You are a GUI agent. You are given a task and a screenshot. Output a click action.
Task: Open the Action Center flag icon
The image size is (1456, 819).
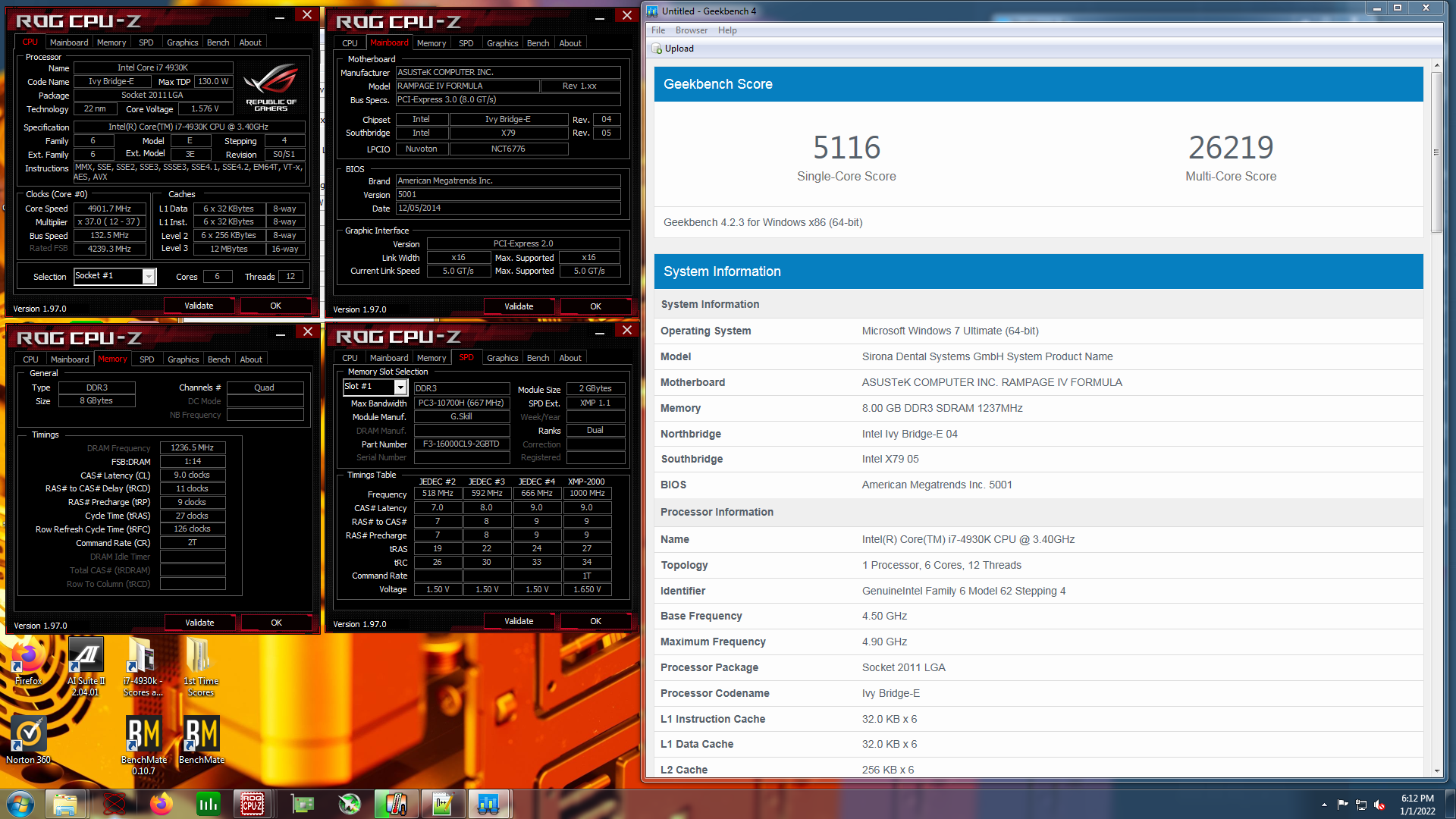coord(1342,805)
